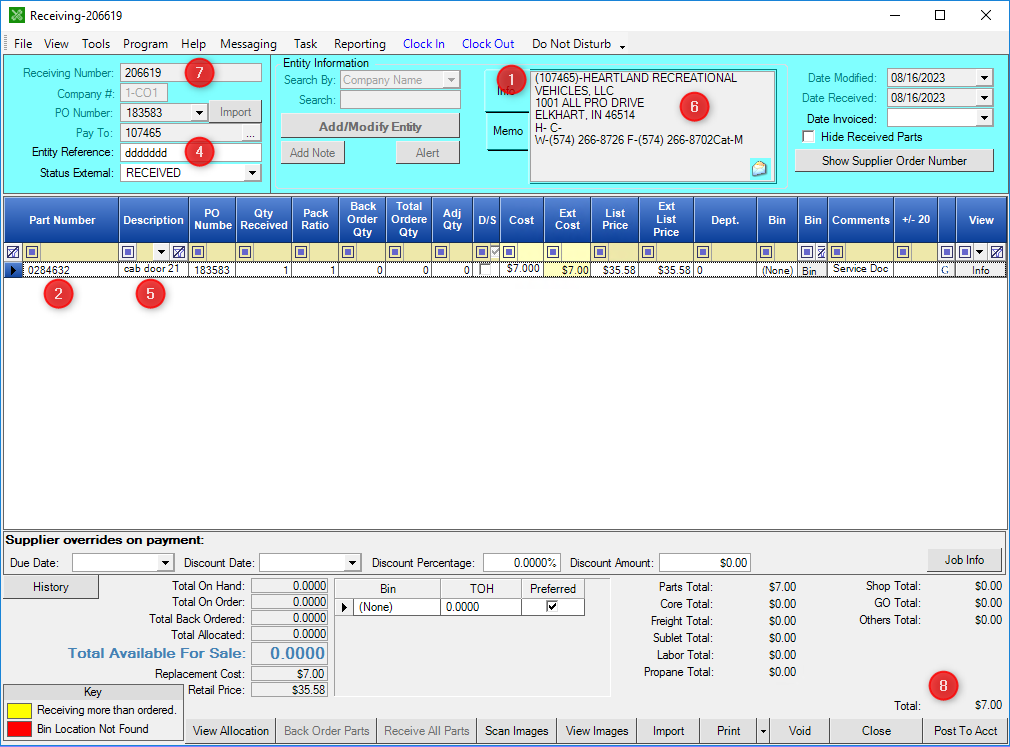
Task: Click the G link icon in part 0284632's row
Action: coord(945,270)
